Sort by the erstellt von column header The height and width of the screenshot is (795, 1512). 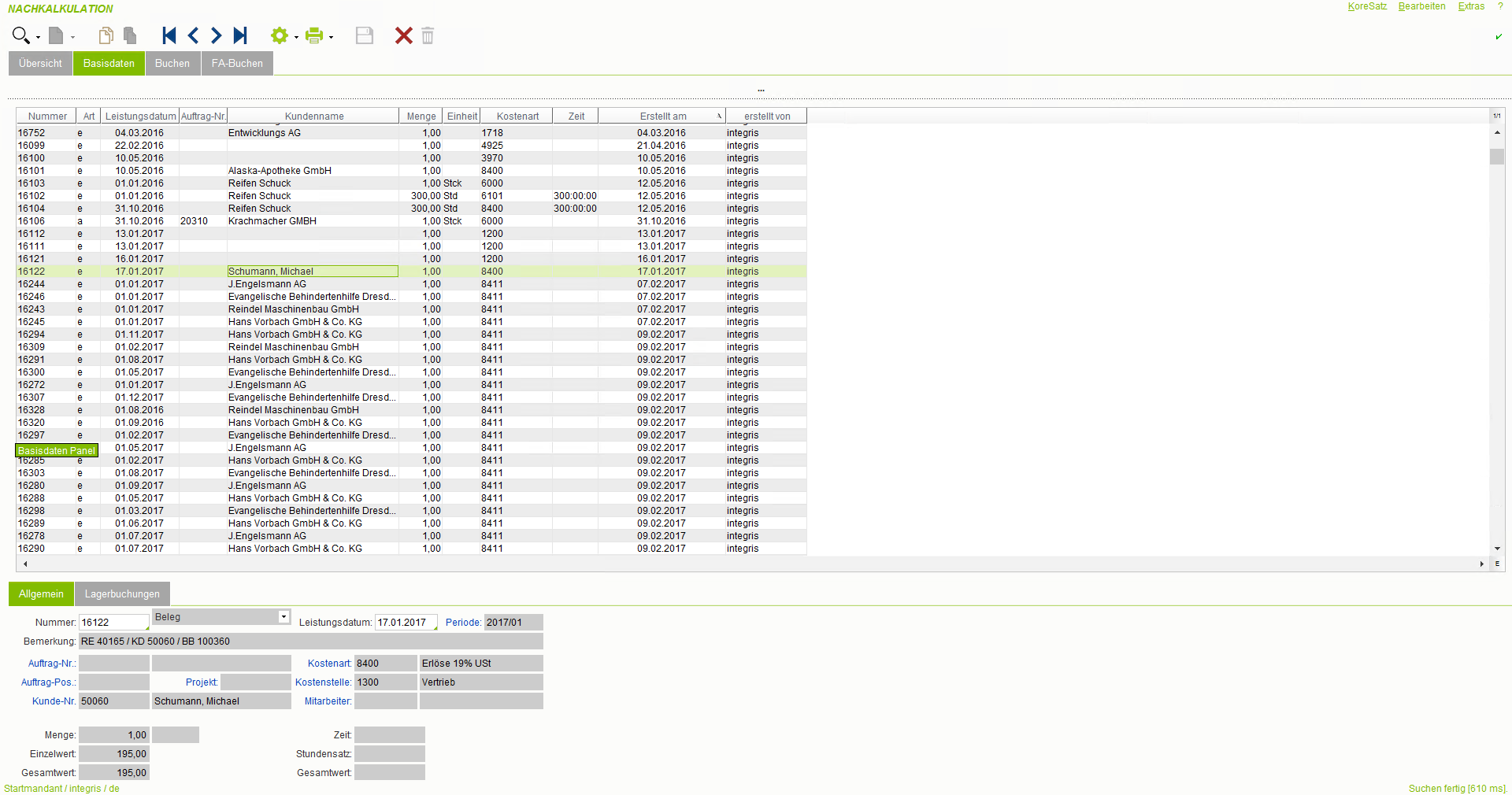tap(767, 116)
